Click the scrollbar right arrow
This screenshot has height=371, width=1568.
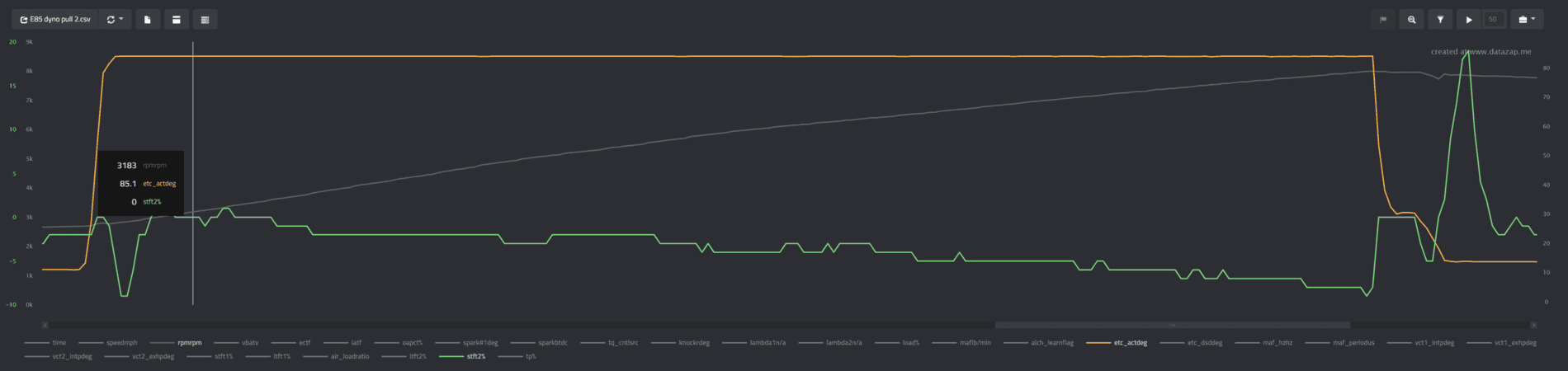tap(1534, 325)
